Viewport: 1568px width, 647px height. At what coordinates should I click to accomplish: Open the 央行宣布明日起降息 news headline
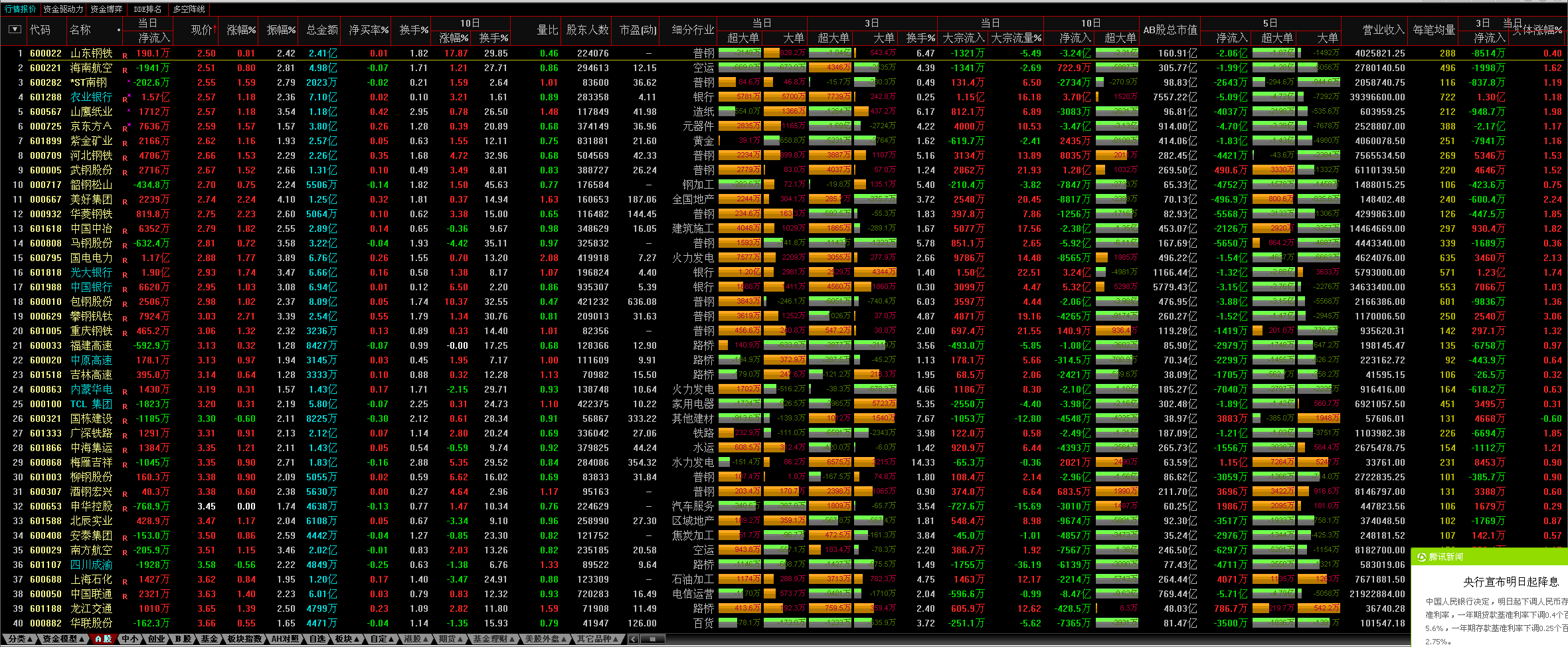point(1511,582)
